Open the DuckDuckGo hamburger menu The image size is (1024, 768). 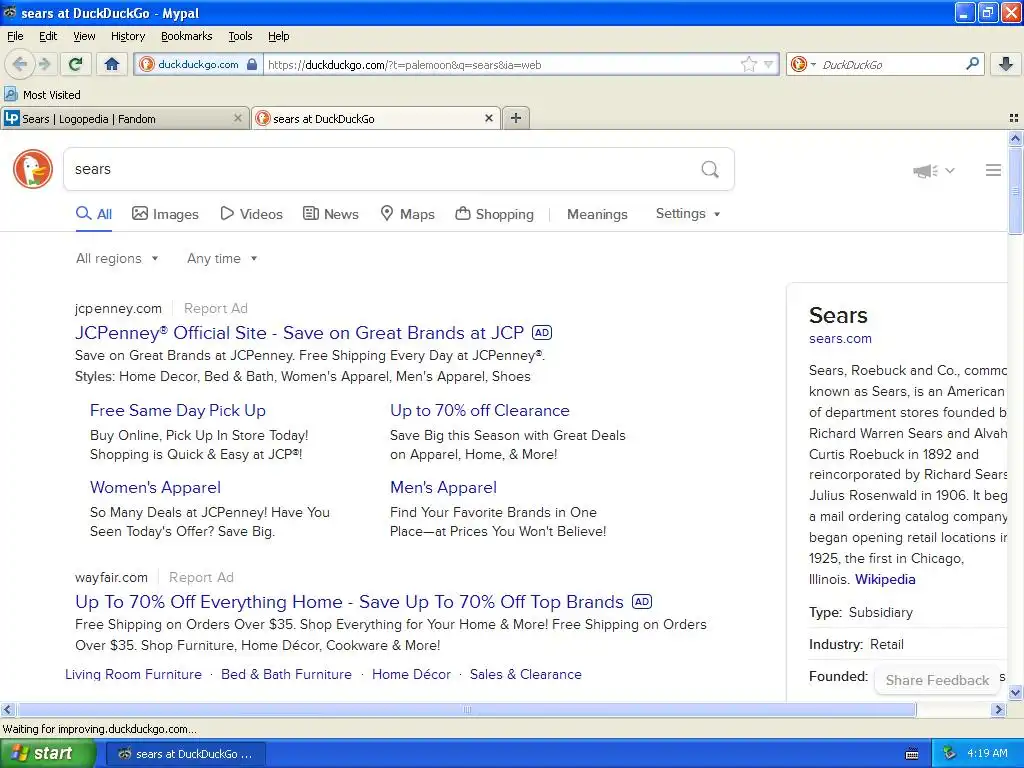(993, 170)
